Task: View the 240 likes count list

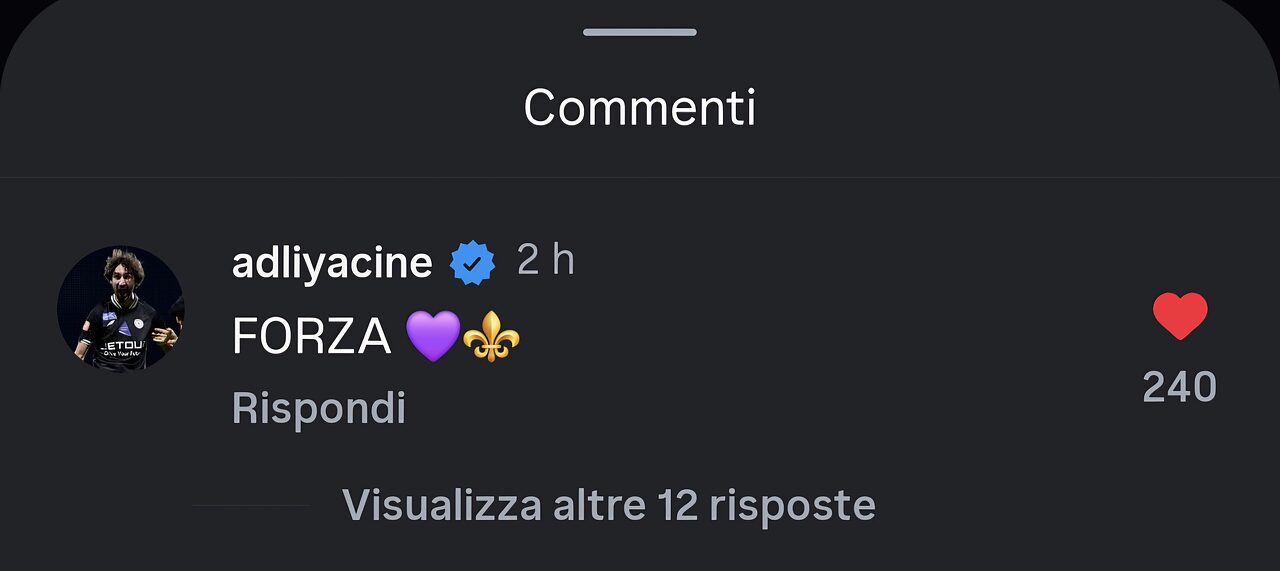Action: (1179, 387)
